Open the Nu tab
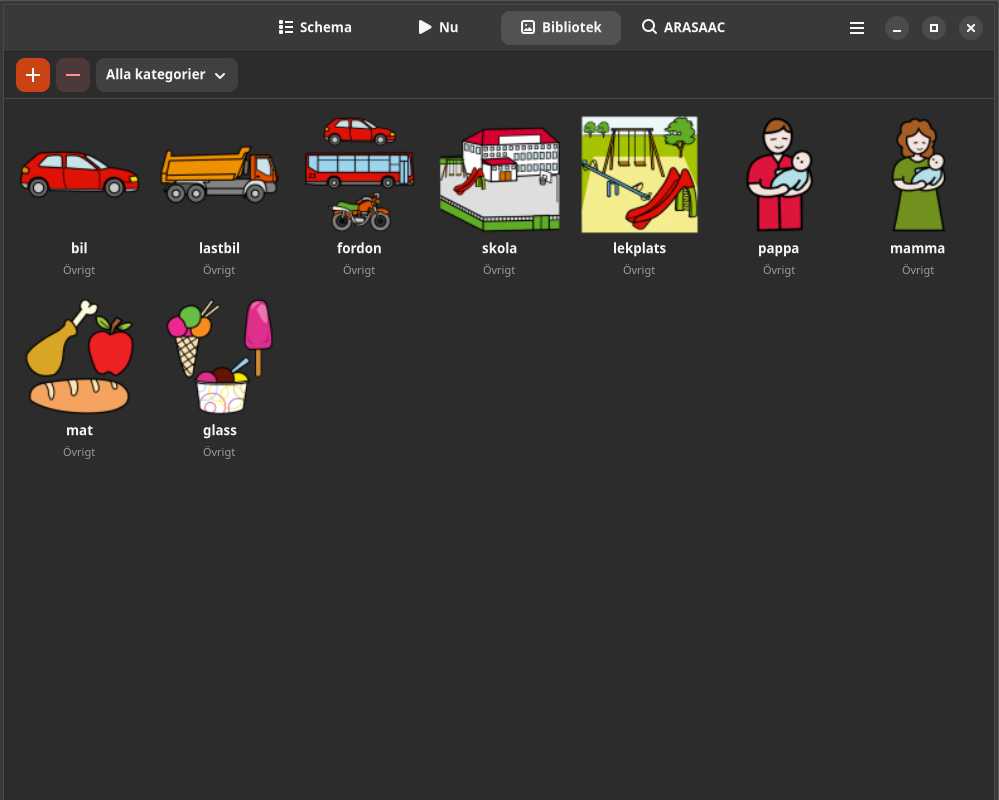Viewport: 999px width, 800px height. tap(438, 28)
